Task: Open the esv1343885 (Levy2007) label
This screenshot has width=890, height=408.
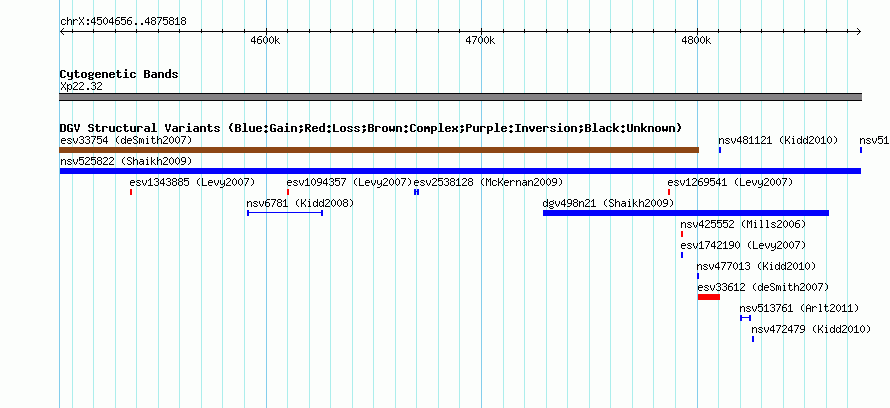Action: [192, 182]
